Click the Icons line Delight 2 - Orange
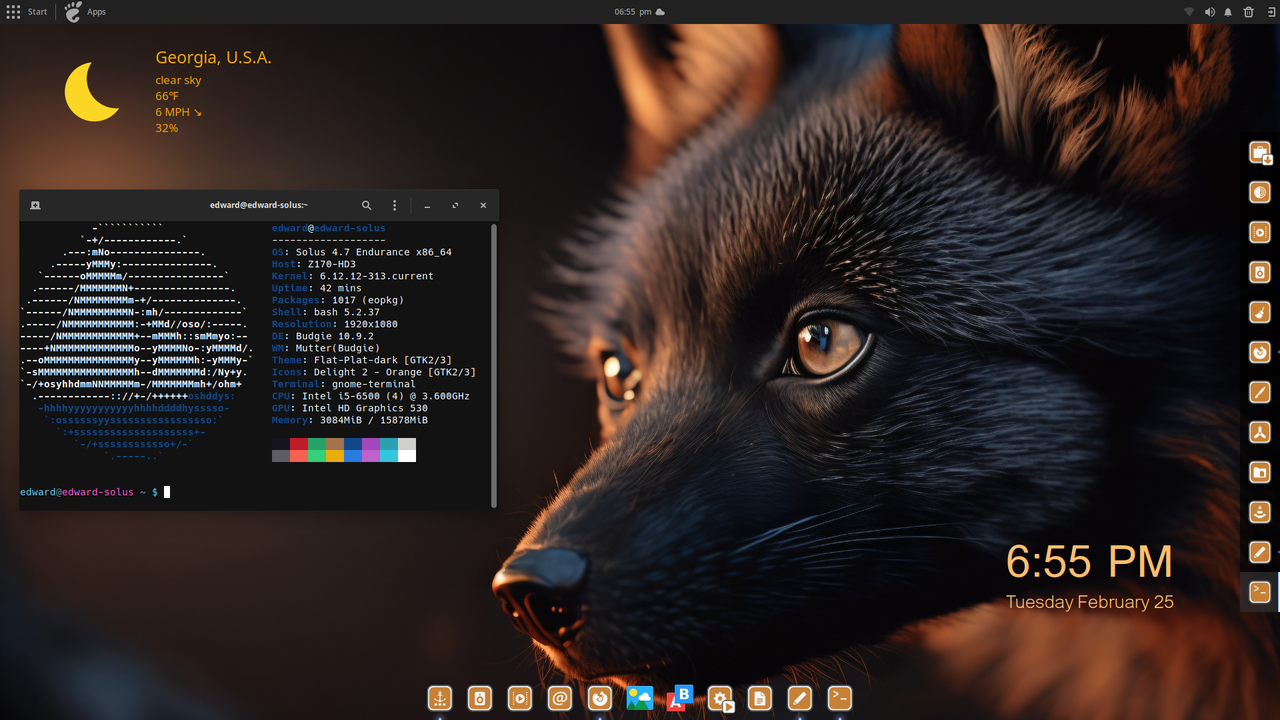This screenshot has width=1280, height=720. pos(374,372)
